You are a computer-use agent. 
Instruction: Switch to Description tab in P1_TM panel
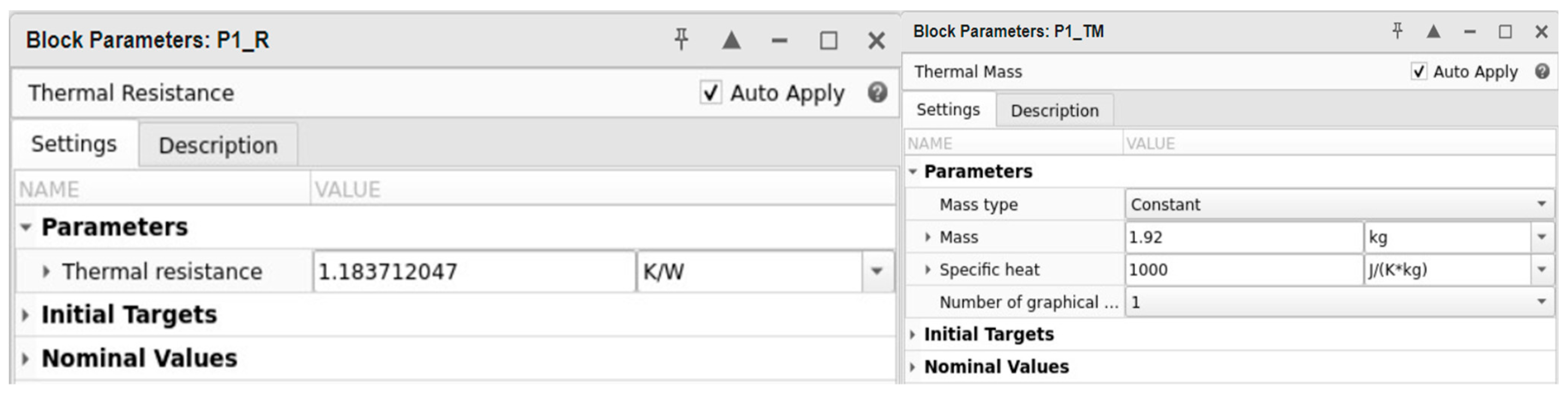tap(1054, 110)
